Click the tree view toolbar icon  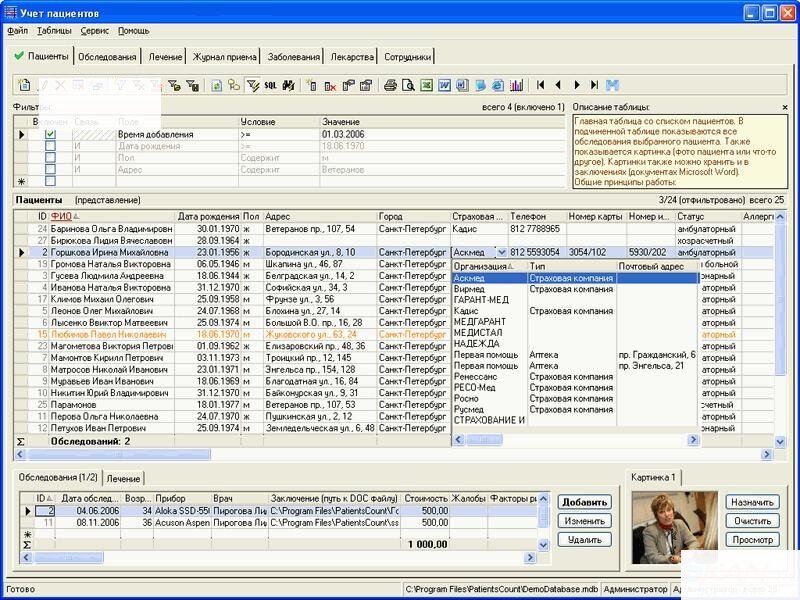(x=234, y=85)
